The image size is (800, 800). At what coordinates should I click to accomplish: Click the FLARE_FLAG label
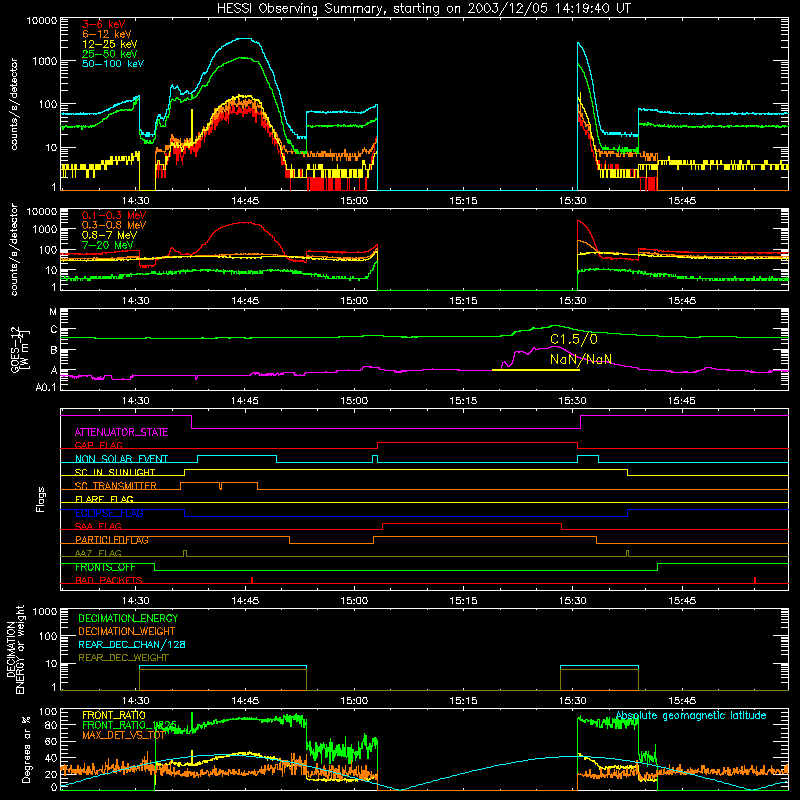(104, 499)
